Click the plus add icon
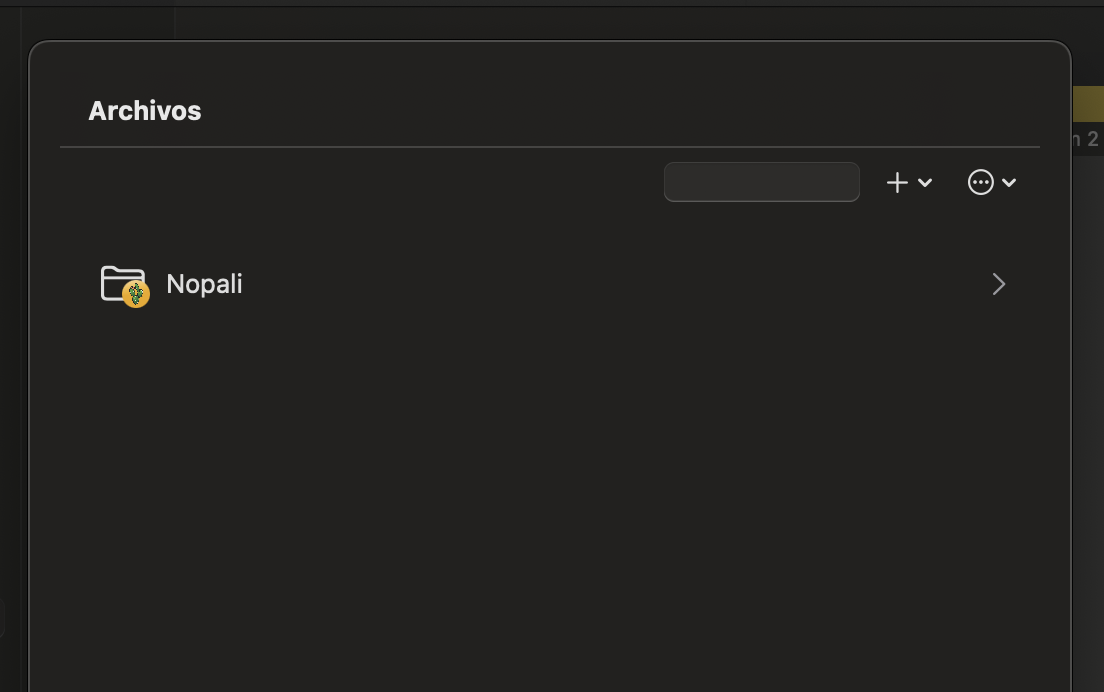This screenshot has width=1104, height=692. coord(897,182)
